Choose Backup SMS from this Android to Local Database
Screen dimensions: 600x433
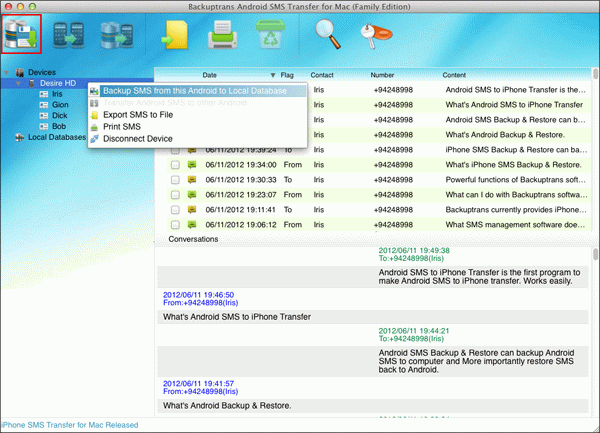197,91
